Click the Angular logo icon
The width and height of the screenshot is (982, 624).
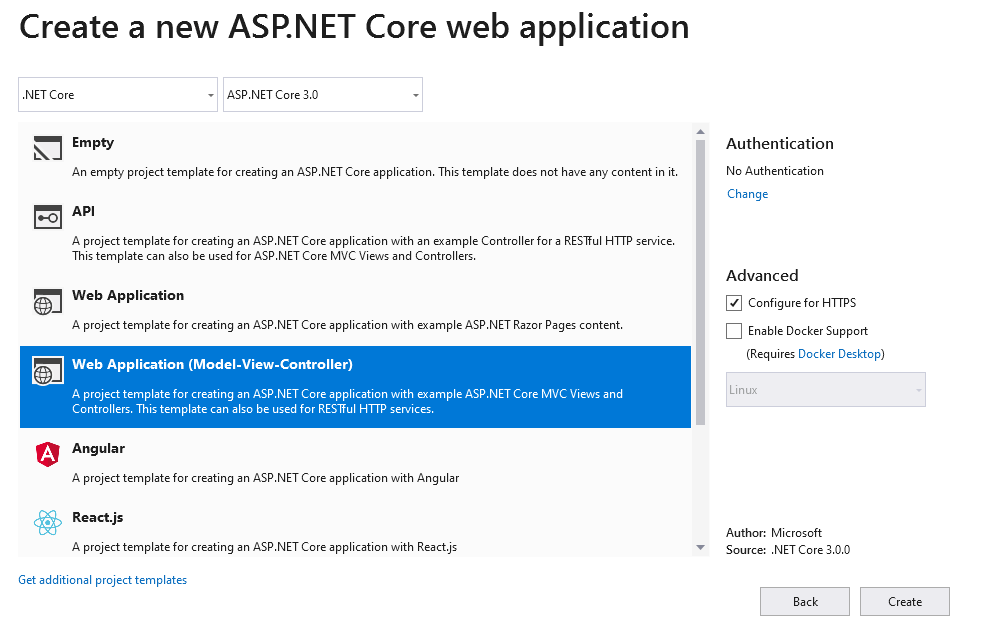48,454
